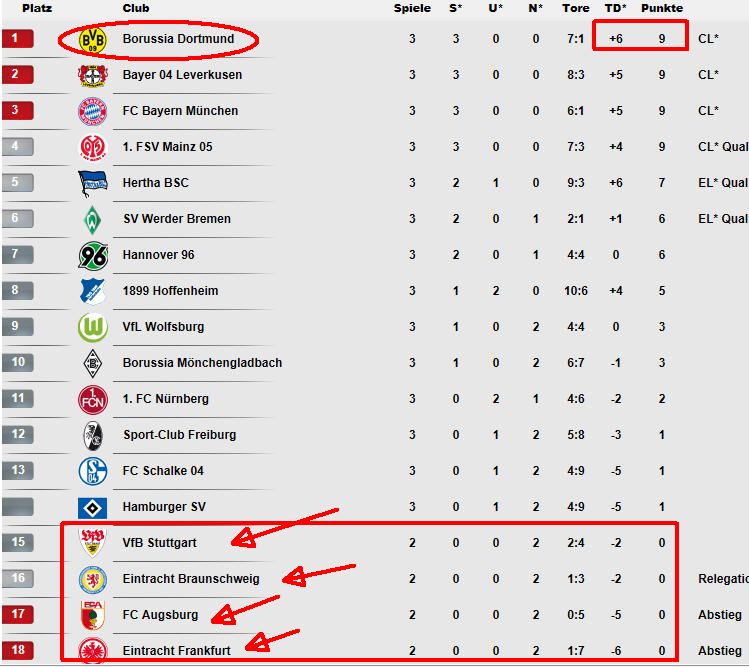
Task: Click the Hertha BSC flag emblem
Action: pyautogui.click(x=93, y=184)
